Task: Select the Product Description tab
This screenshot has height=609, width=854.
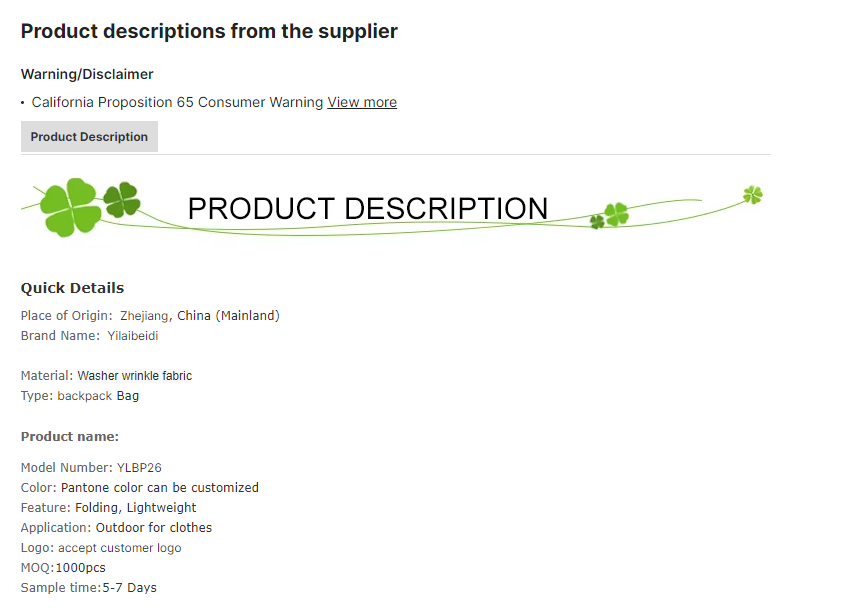Action: point(89,137)
